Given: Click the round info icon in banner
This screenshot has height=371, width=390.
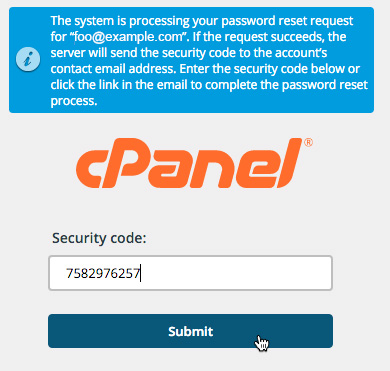Looking at the screenshot, I should [28, 60].
